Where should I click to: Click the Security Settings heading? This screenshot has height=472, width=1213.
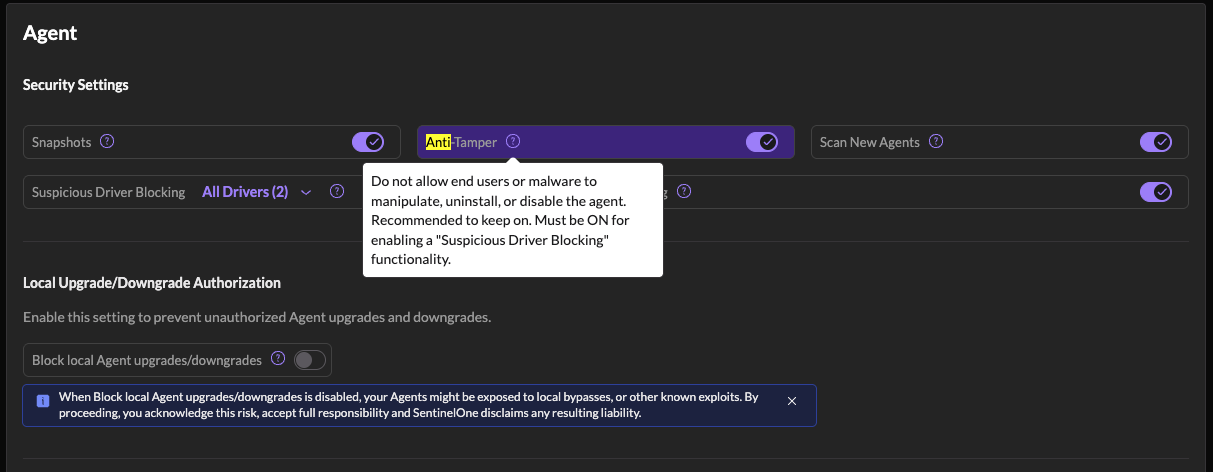coord(76,85)
